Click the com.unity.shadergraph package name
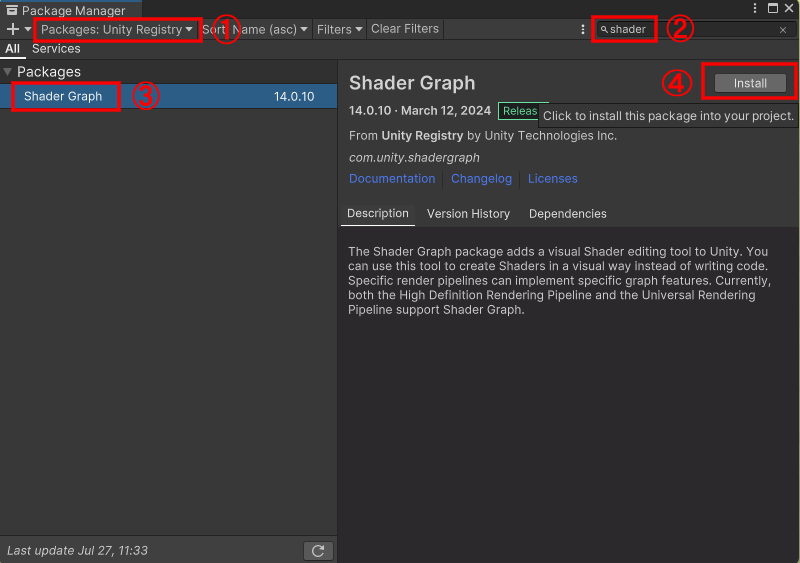Image resolution: width=800 pixels, height=563 pixels. pos(414,158)
